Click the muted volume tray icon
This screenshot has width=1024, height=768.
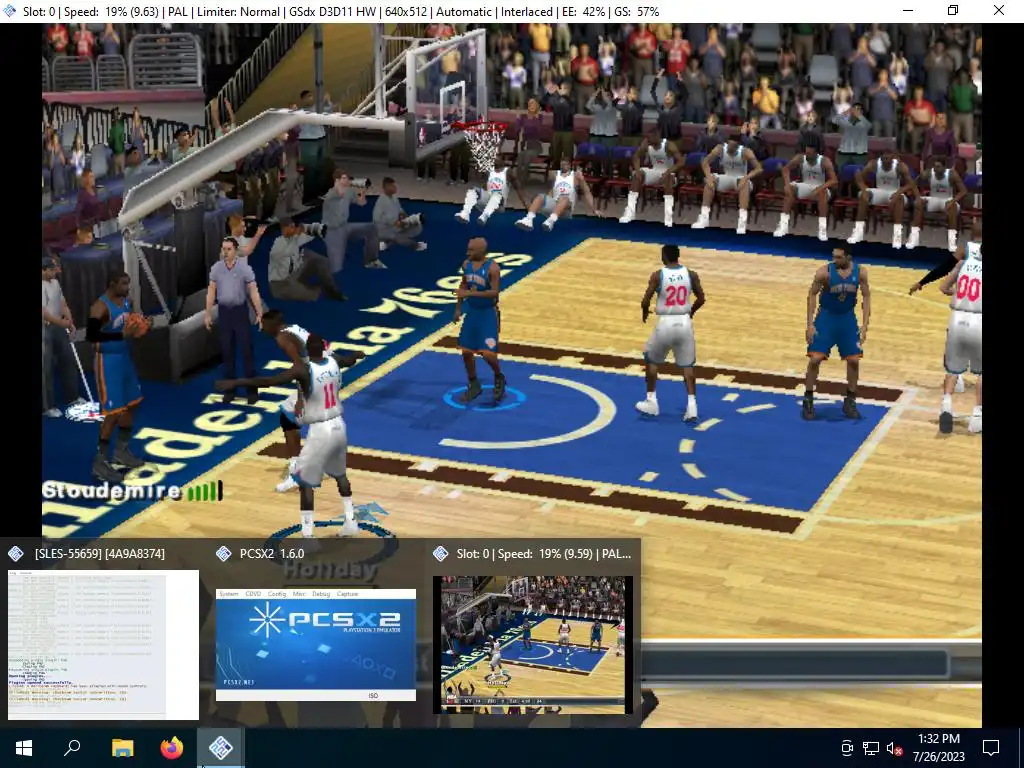(895, 748)
